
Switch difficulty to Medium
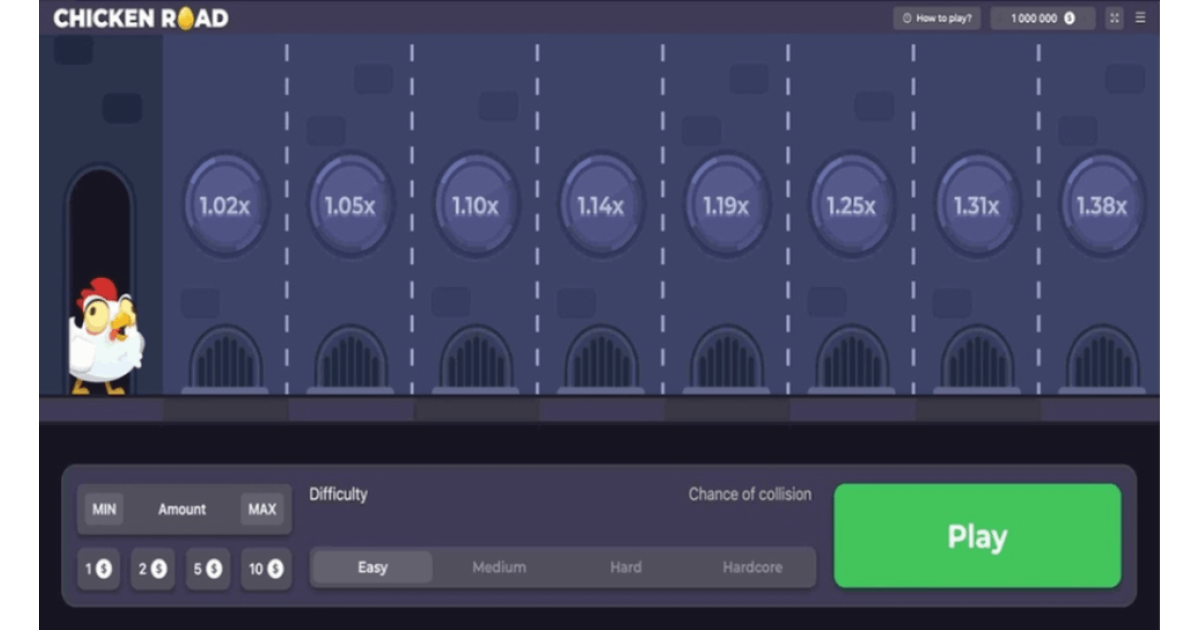[x=499, y=567]
